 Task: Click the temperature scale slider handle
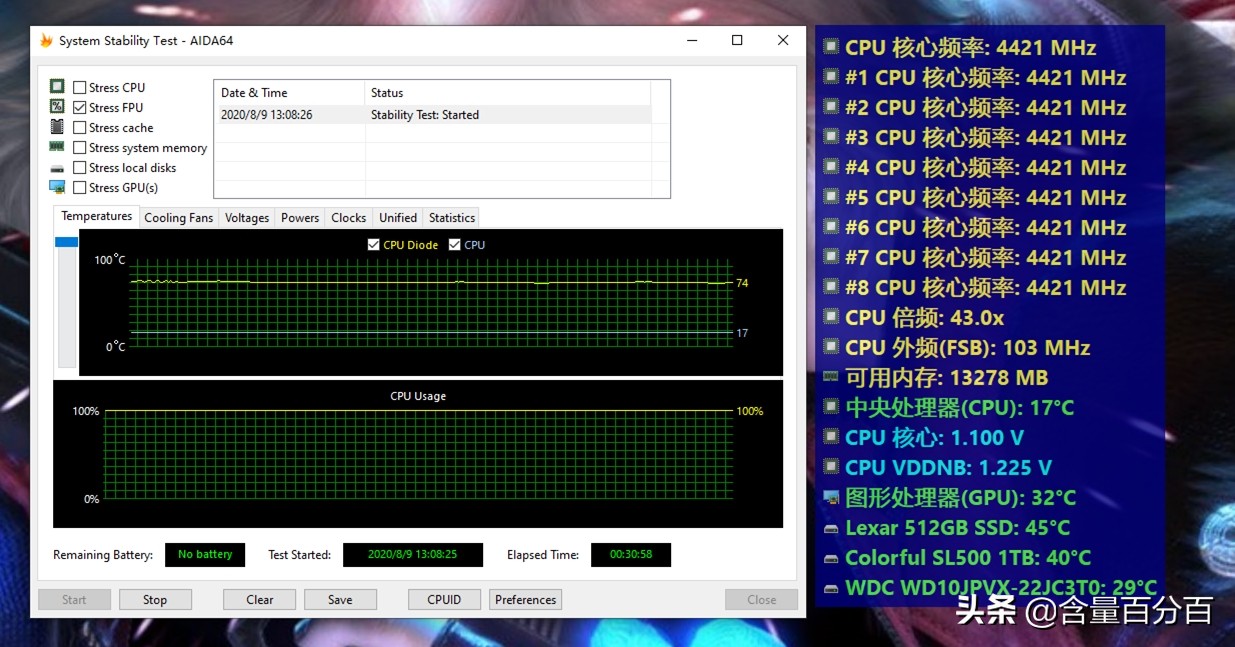[66, 240]
